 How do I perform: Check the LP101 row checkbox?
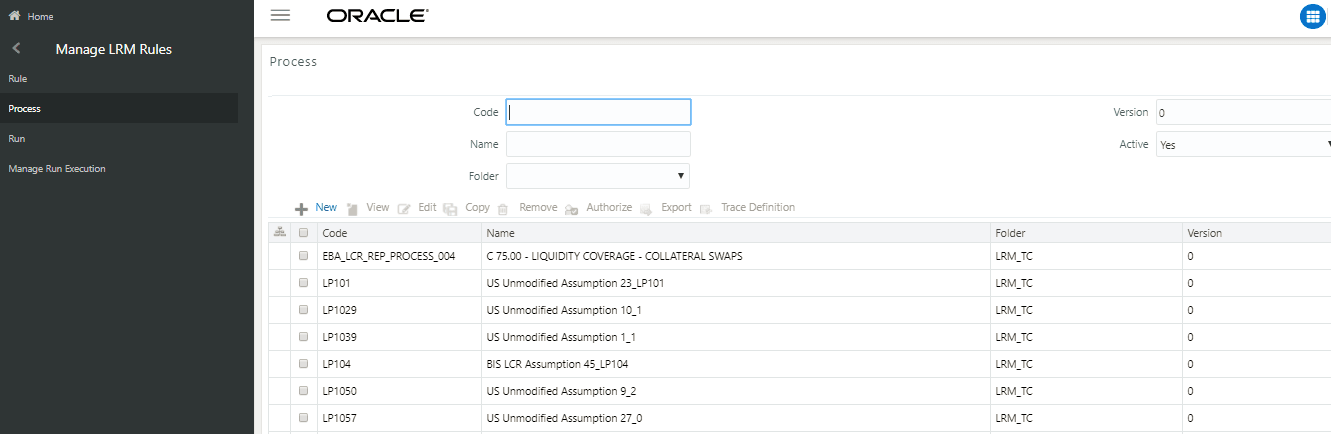[x=304, y=283]
